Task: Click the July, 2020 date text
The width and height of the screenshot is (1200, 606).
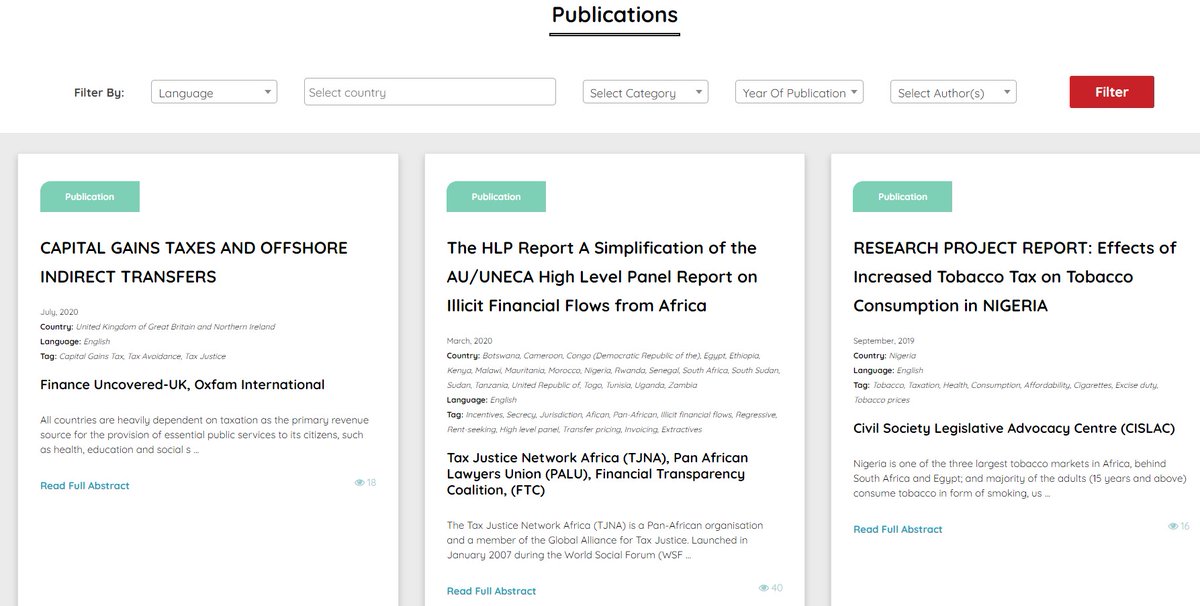Action: click(x=59, y=313)
